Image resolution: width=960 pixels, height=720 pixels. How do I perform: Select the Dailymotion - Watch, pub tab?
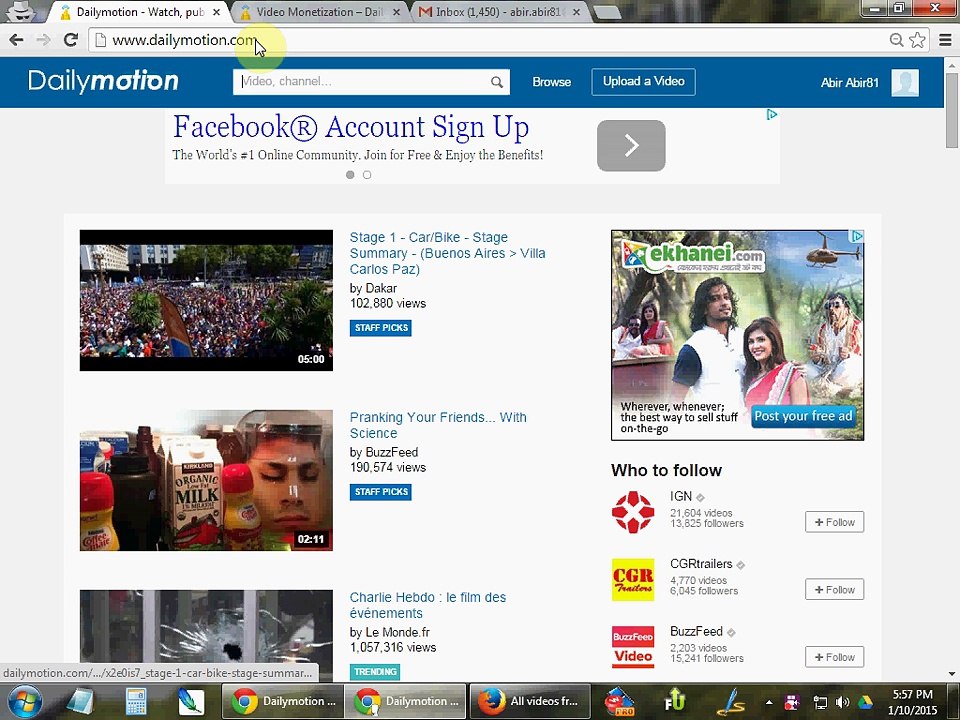tap(140, 12)
